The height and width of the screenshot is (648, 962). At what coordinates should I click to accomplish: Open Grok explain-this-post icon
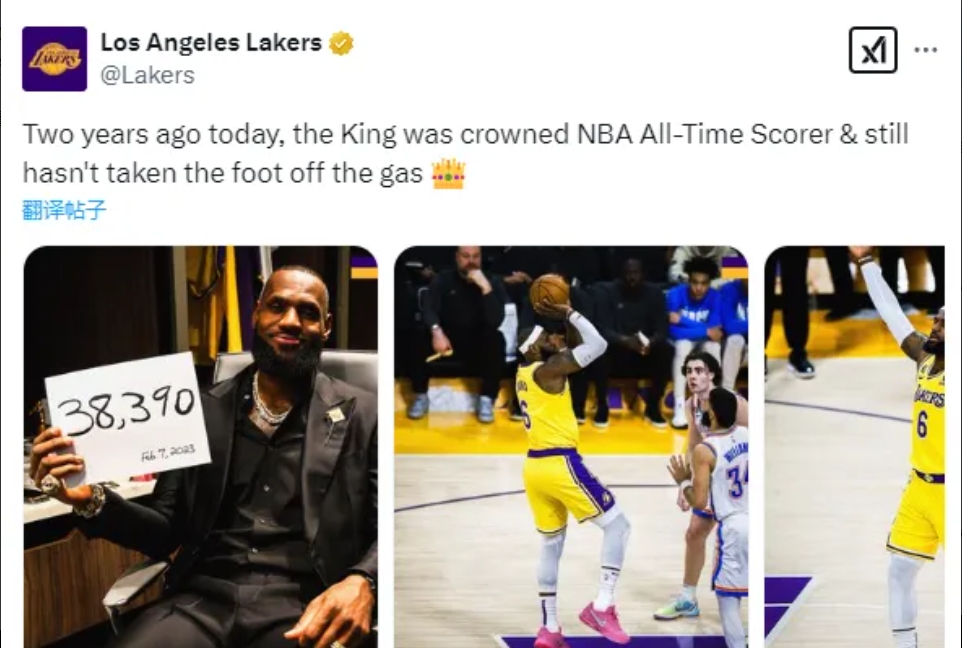[872, 50]
